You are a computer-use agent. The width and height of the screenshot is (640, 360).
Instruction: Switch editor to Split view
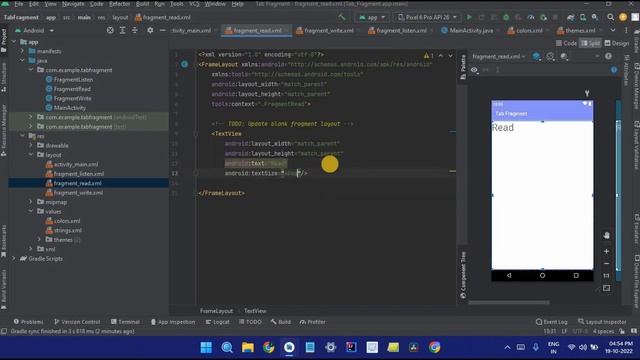591,43
